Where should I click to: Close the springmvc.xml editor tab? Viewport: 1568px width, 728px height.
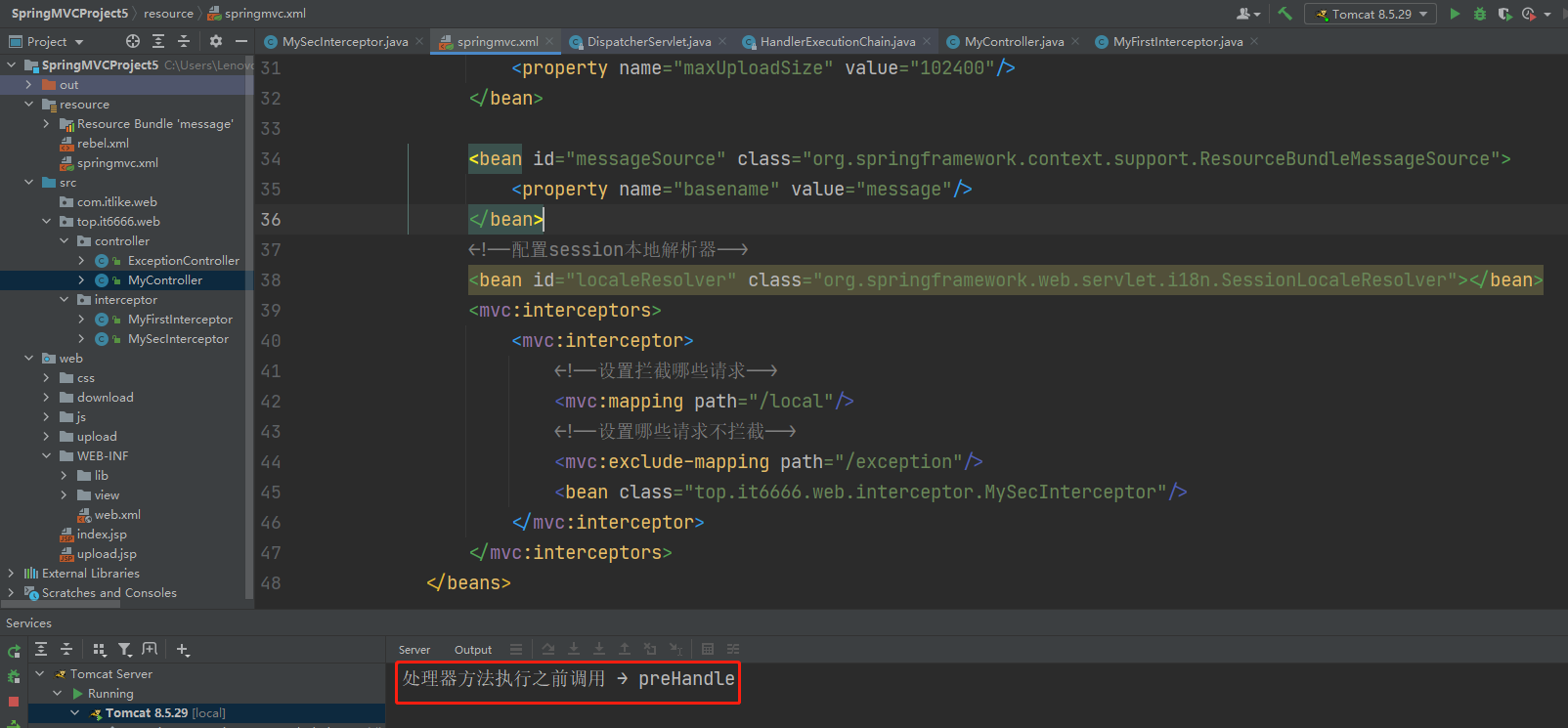click(x=549, y=41)
